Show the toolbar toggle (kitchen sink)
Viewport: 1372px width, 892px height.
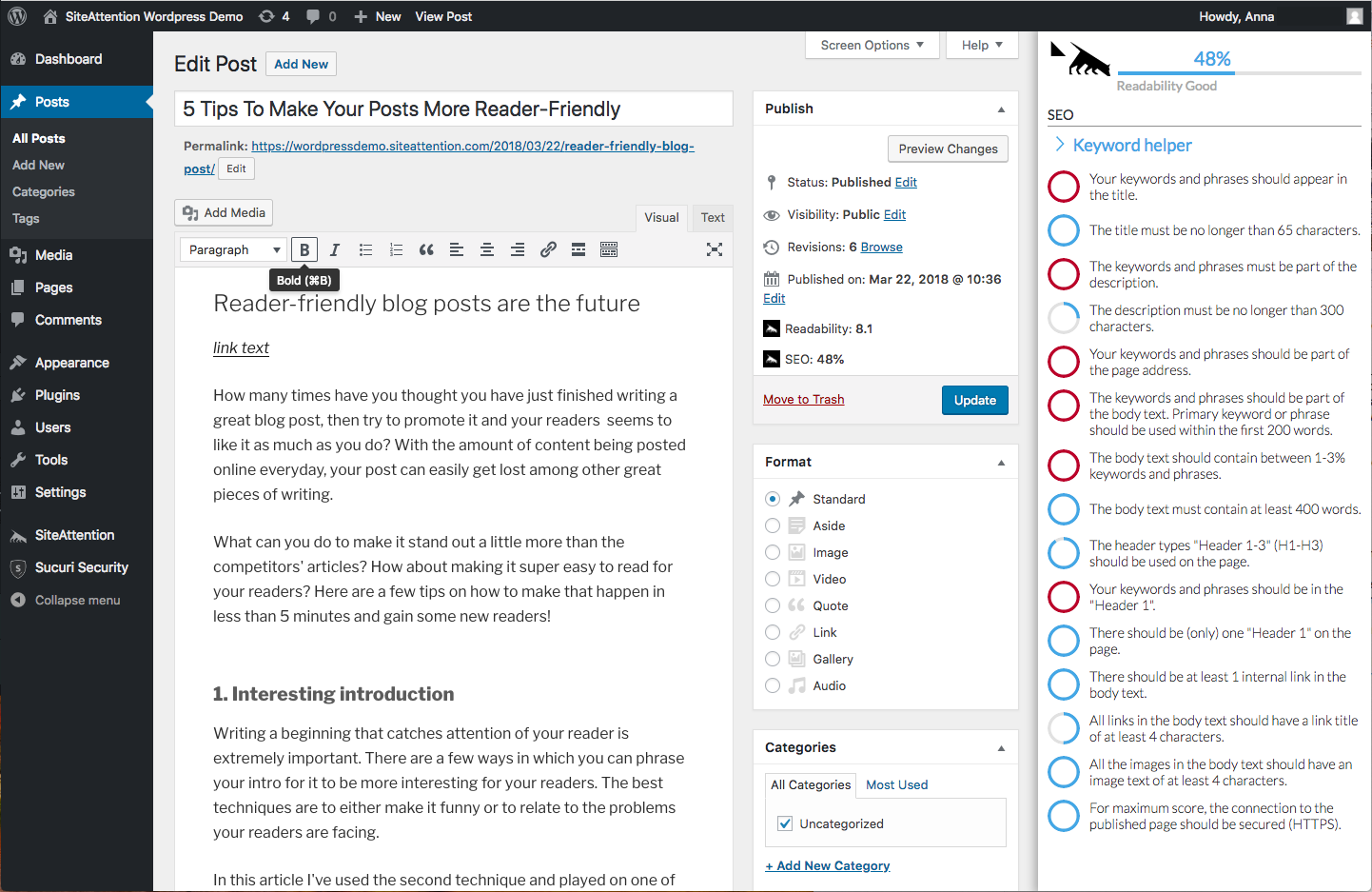click(609, 249)
